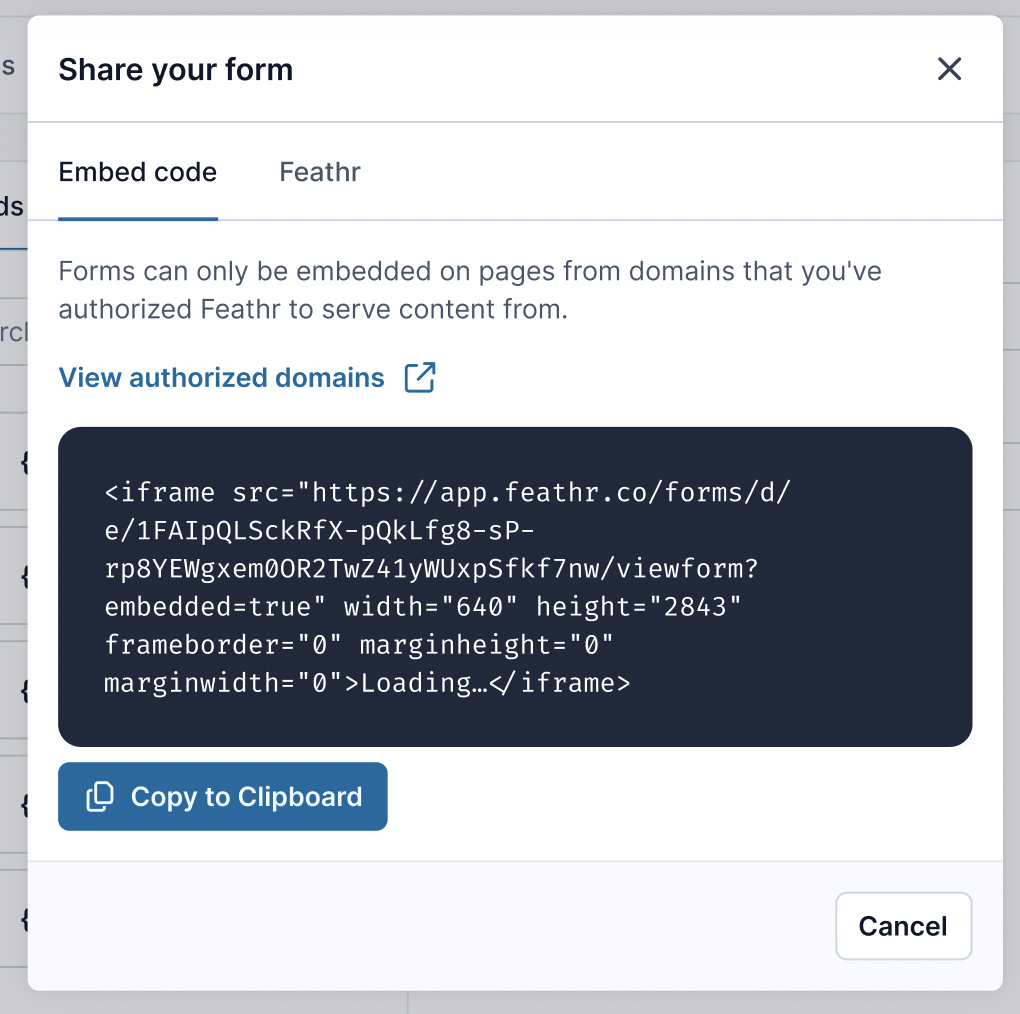Click the code line with width="640" height="2843"
1020x1014 pixels.
423,607
